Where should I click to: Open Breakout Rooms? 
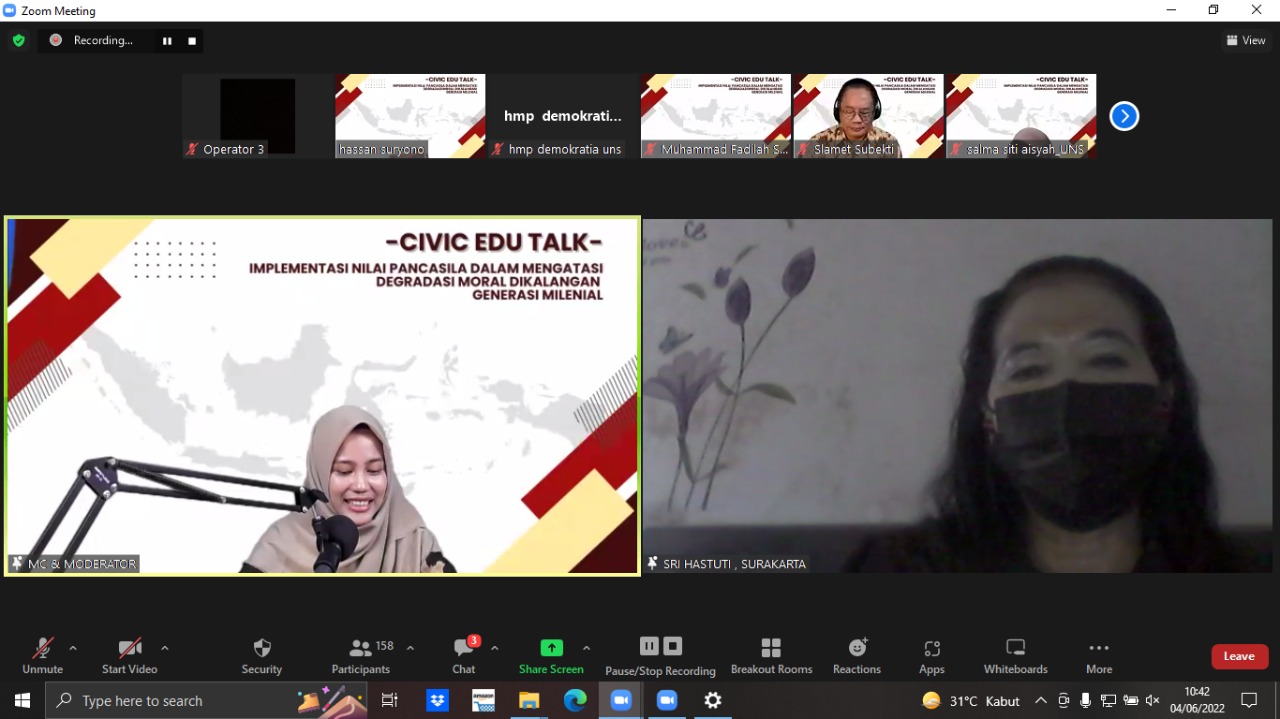pyautogui.click(x=771, y=655)
